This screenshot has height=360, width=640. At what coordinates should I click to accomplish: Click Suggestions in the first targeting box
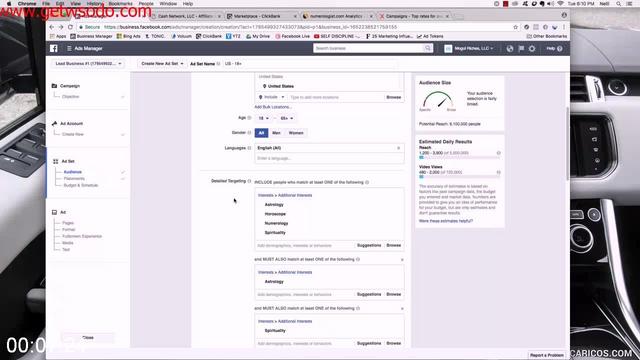(x=369, y=245)
